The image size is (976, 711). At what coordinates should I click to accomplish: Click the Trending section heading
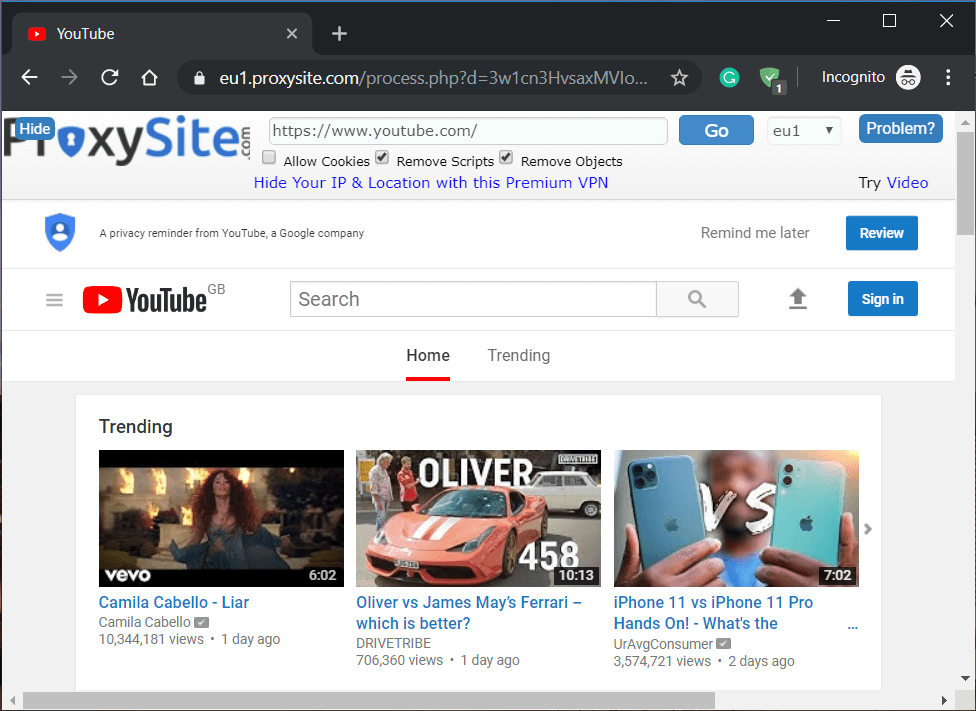point(136,426)
